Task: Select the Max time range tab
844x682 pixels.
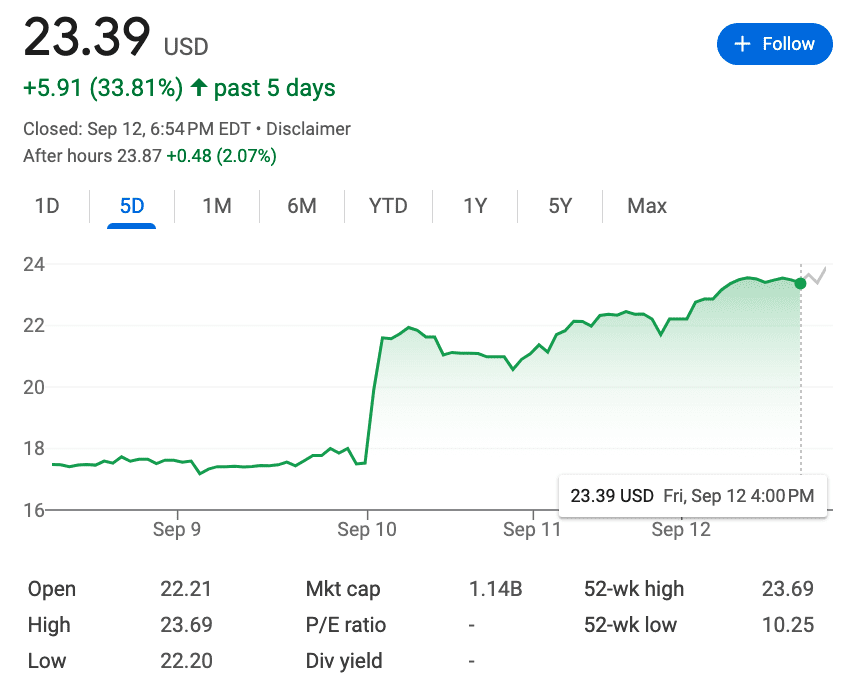Action: click(x=647, y=206)
